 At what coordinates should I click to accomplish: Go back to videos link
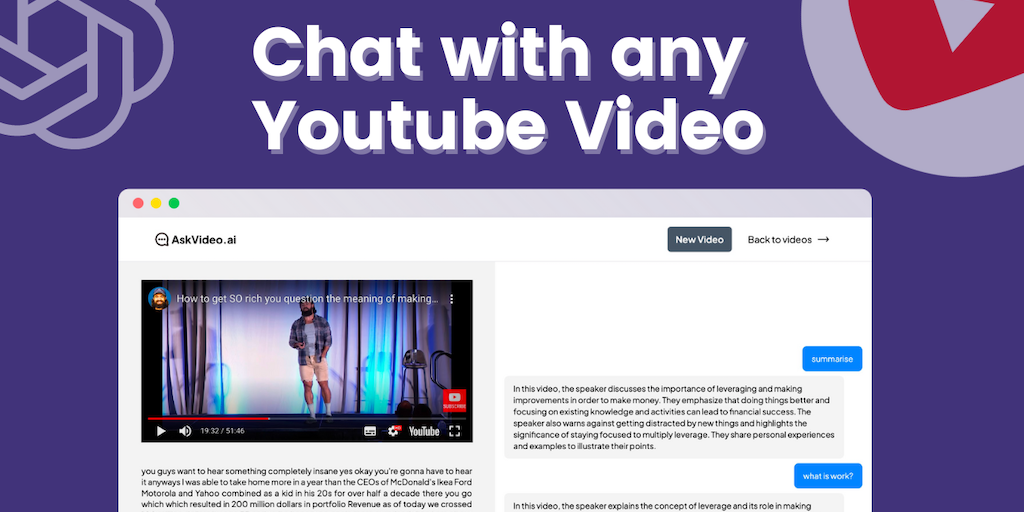(788, 240)
